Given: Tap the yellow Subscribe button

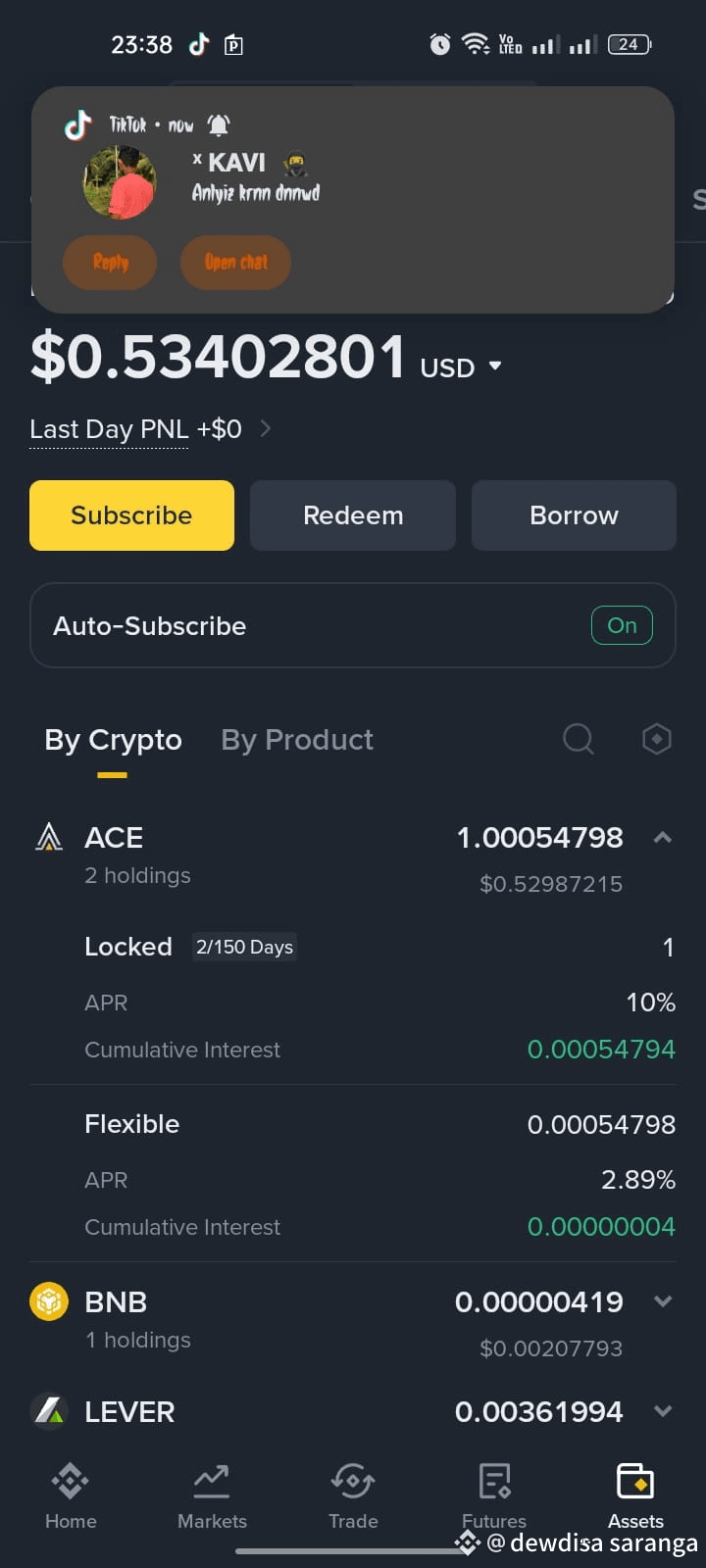Looking at the screenshot, I should 131,515.
